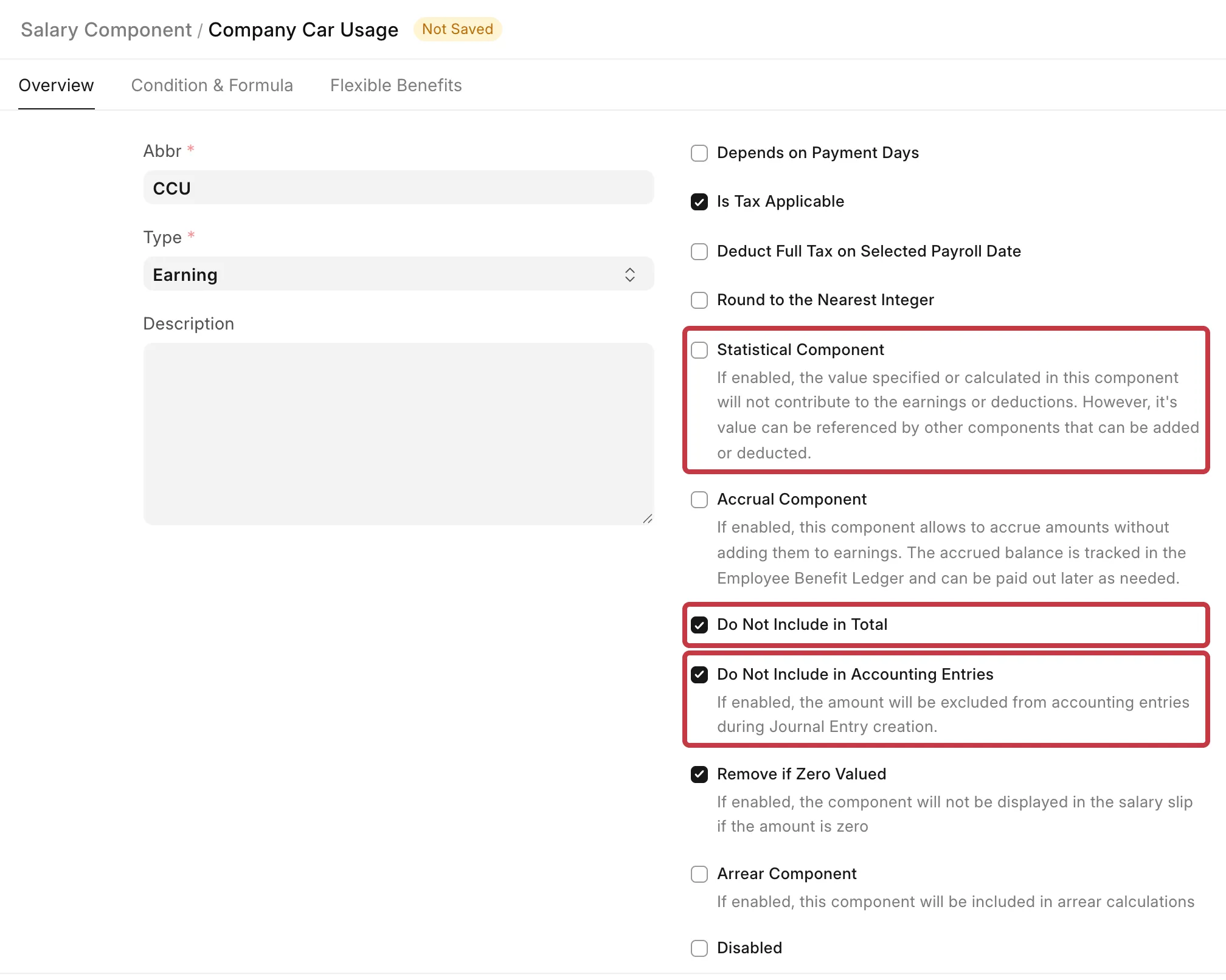Click the description resize handle corner
Viewport: 1226px width, 980px height.
coord(648,519)
